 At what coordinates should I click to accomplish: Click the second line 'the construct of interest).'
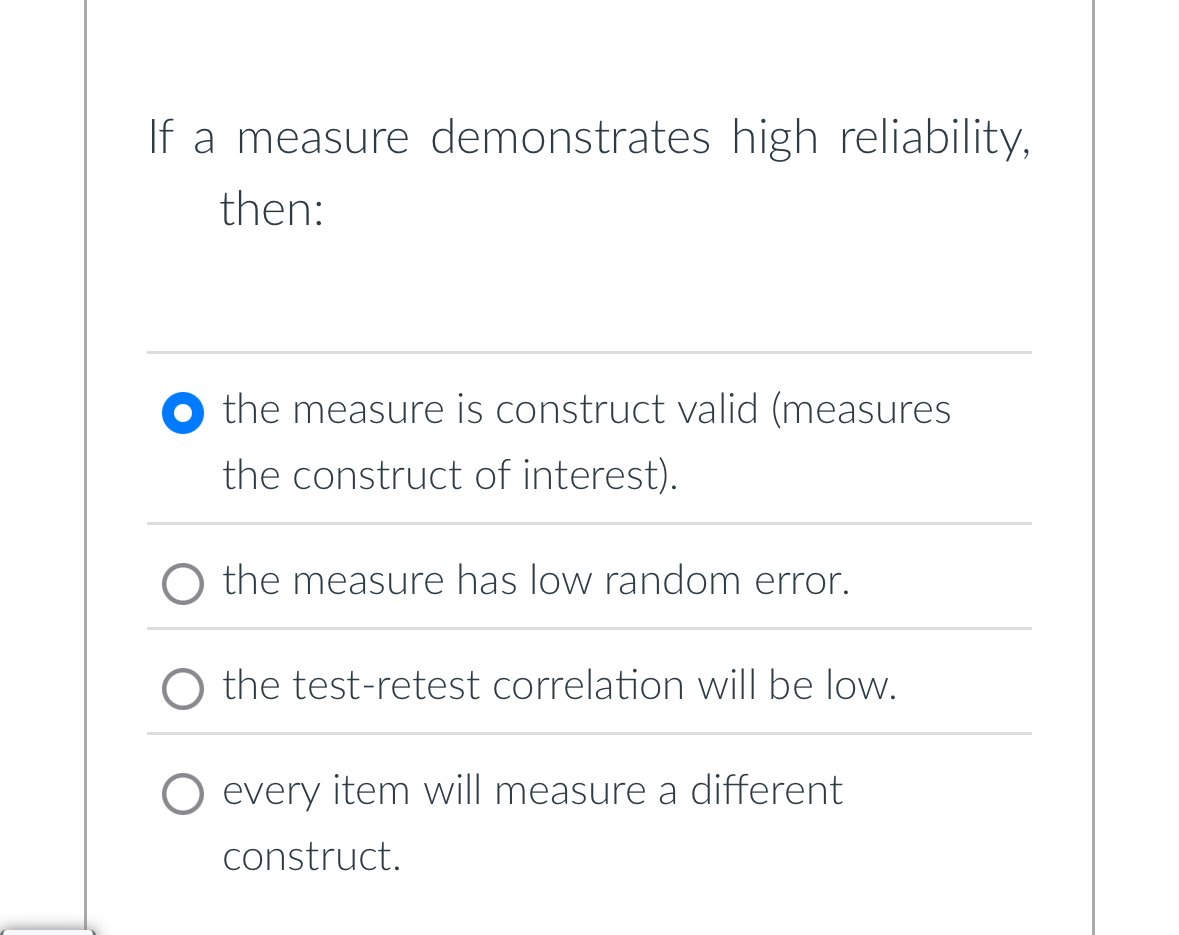click(x=450, y=475)
